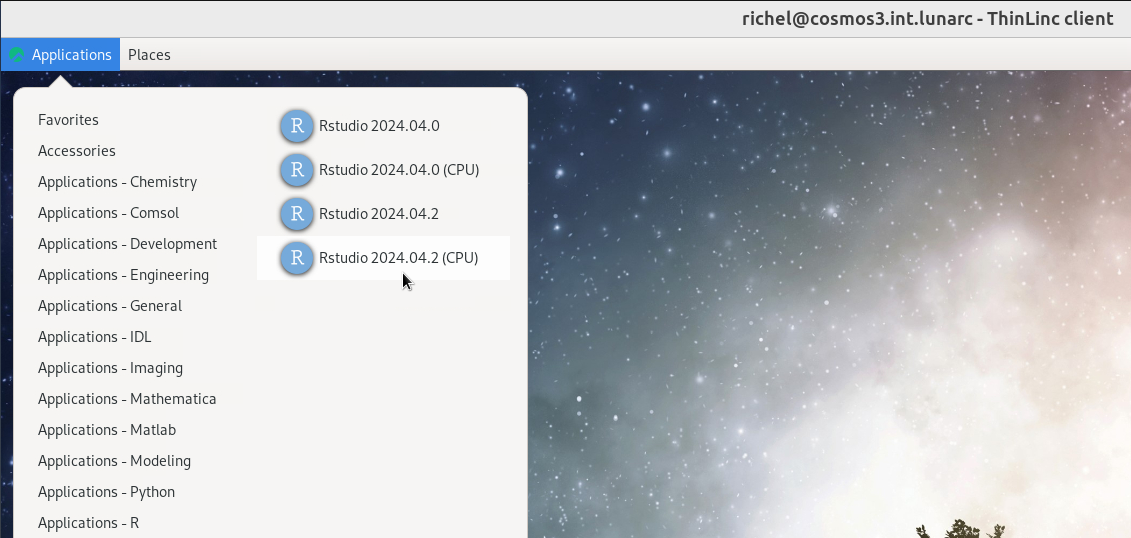Open Applications - Development category
This screenshot has height=538, width=1131.
click(128, 244)
